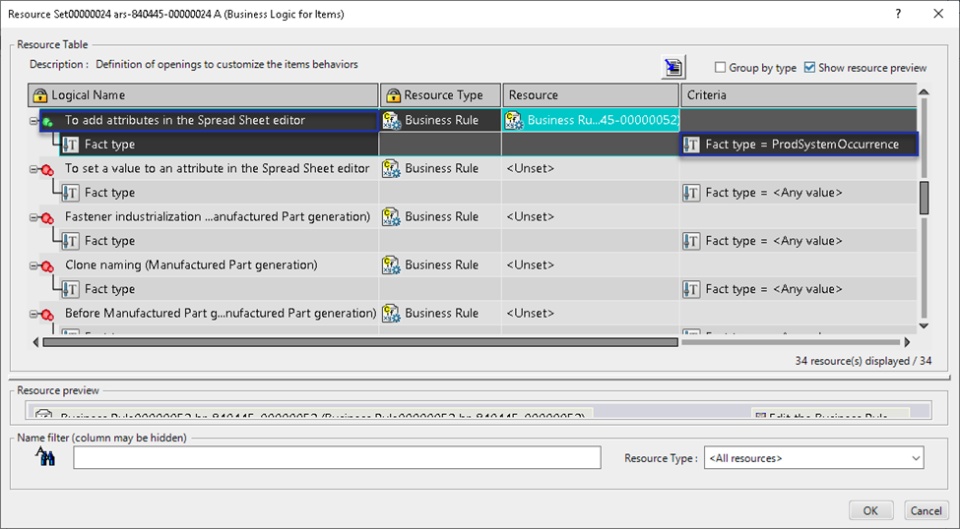Click the Resource column header
The height and width of the screenshot is (529, 960).
click(591, 95)
